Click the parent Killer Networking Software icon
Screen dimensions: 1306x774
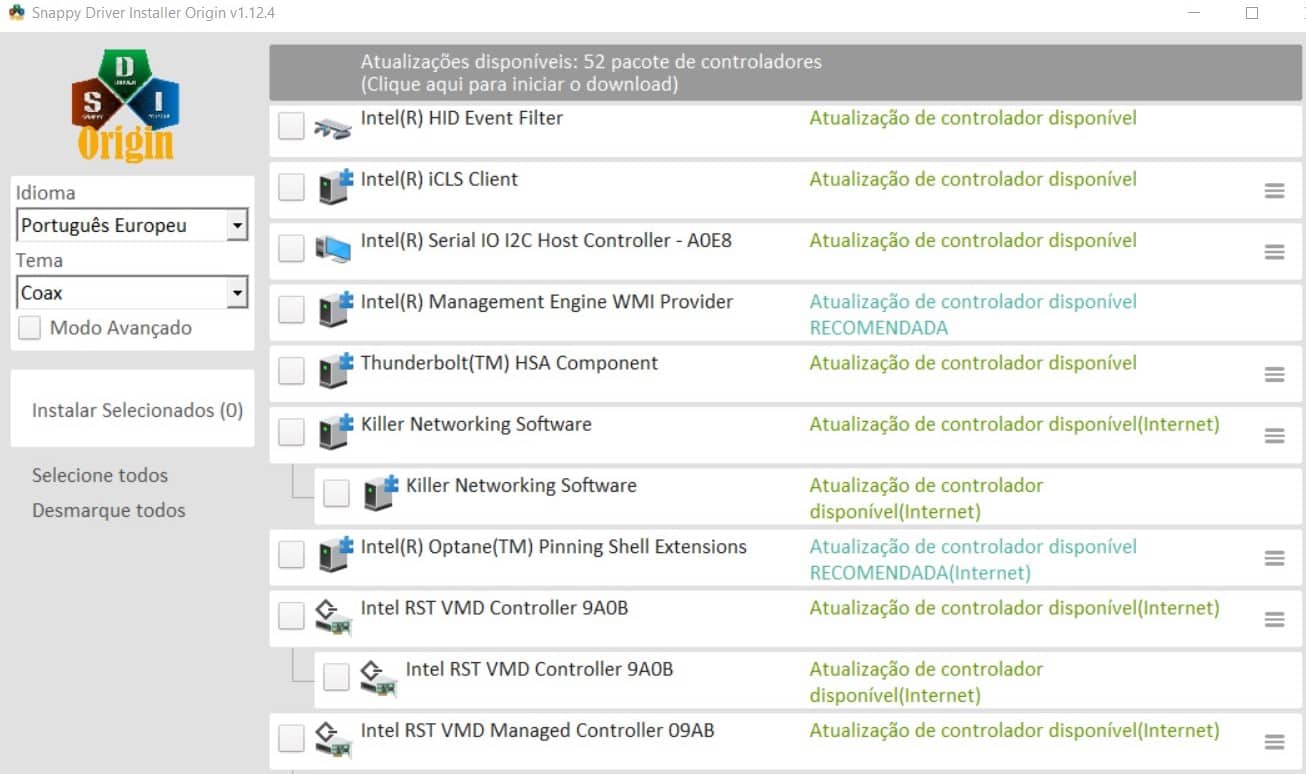coord(335,432)
